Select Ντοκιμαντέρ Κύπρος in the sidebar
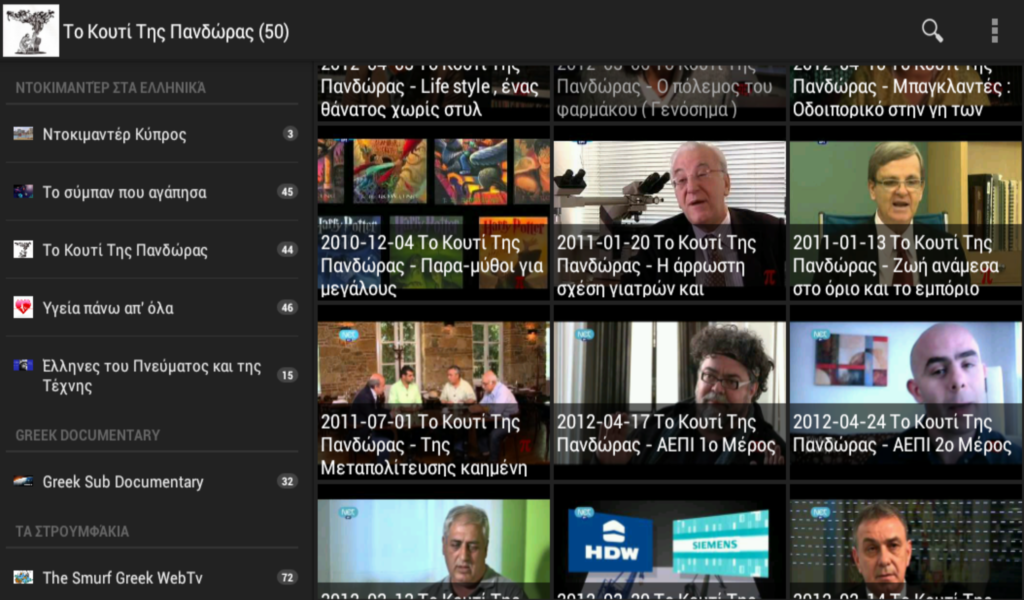The image size is (1024, 600). click(152, 134)
